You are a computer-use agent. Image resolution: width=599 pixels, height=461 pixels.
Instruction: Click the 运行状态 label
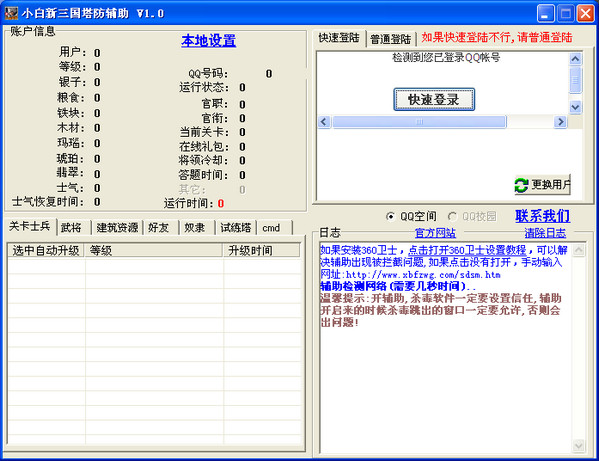204,87
